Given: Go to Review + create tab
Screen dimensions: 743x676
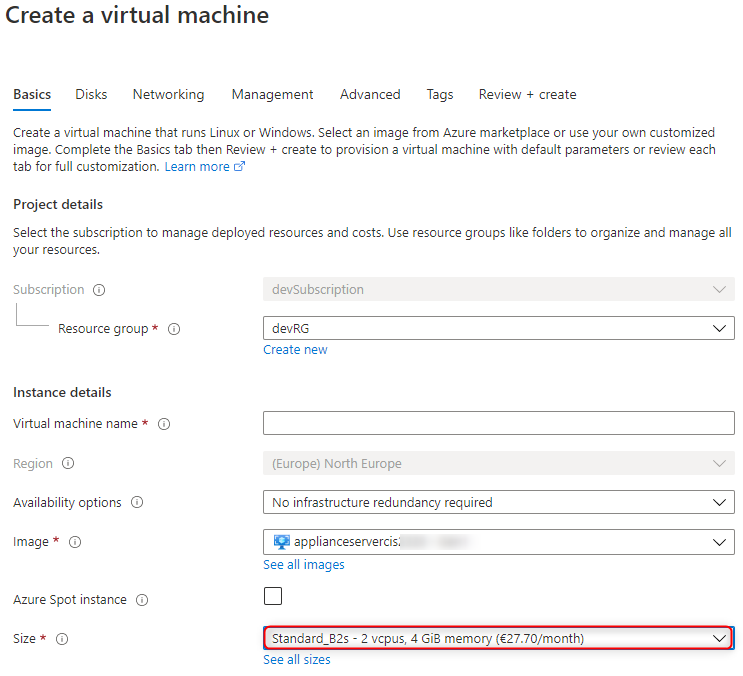Looking at the screenshot, I should [527, 94].
